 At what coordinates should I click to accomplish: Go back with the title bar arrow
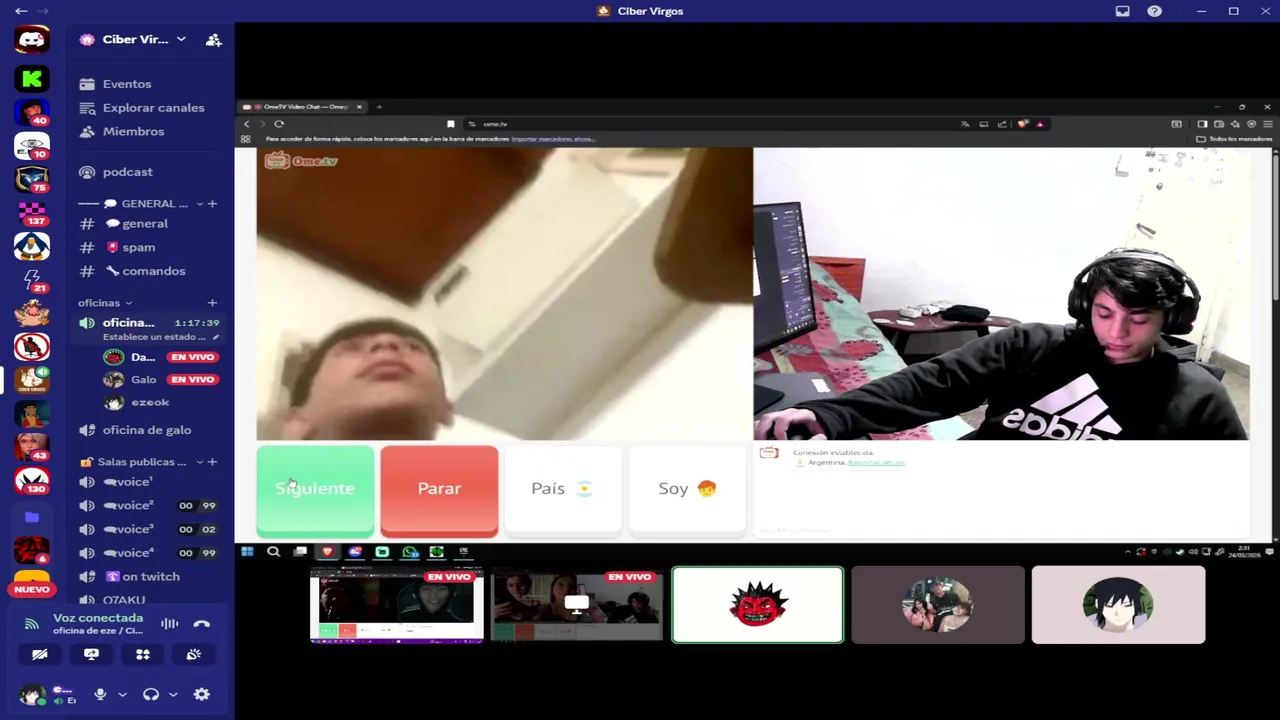tap(21, 11)
